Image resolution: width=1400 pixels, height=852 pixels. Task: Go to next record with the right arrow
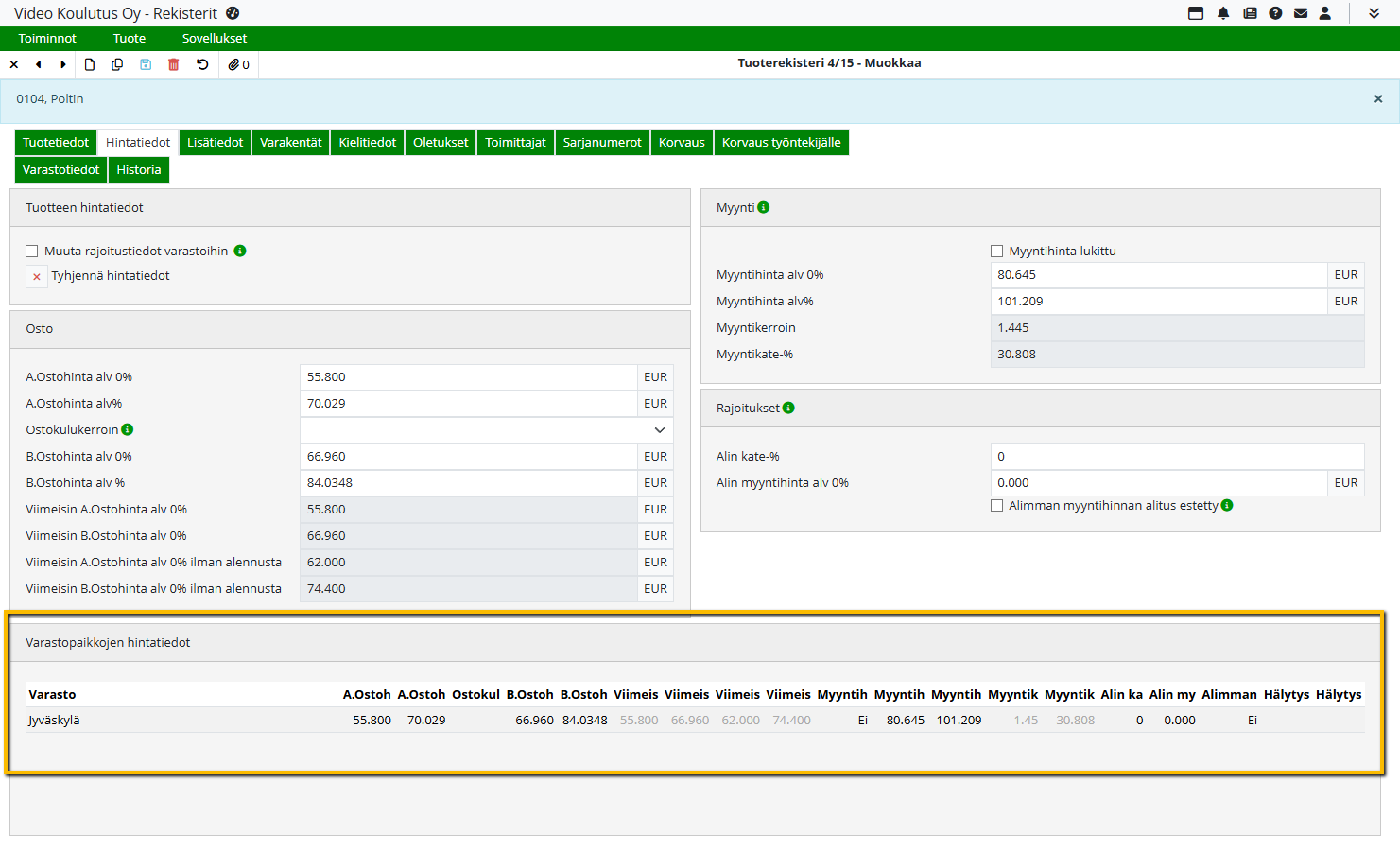(x=63, y=64)
